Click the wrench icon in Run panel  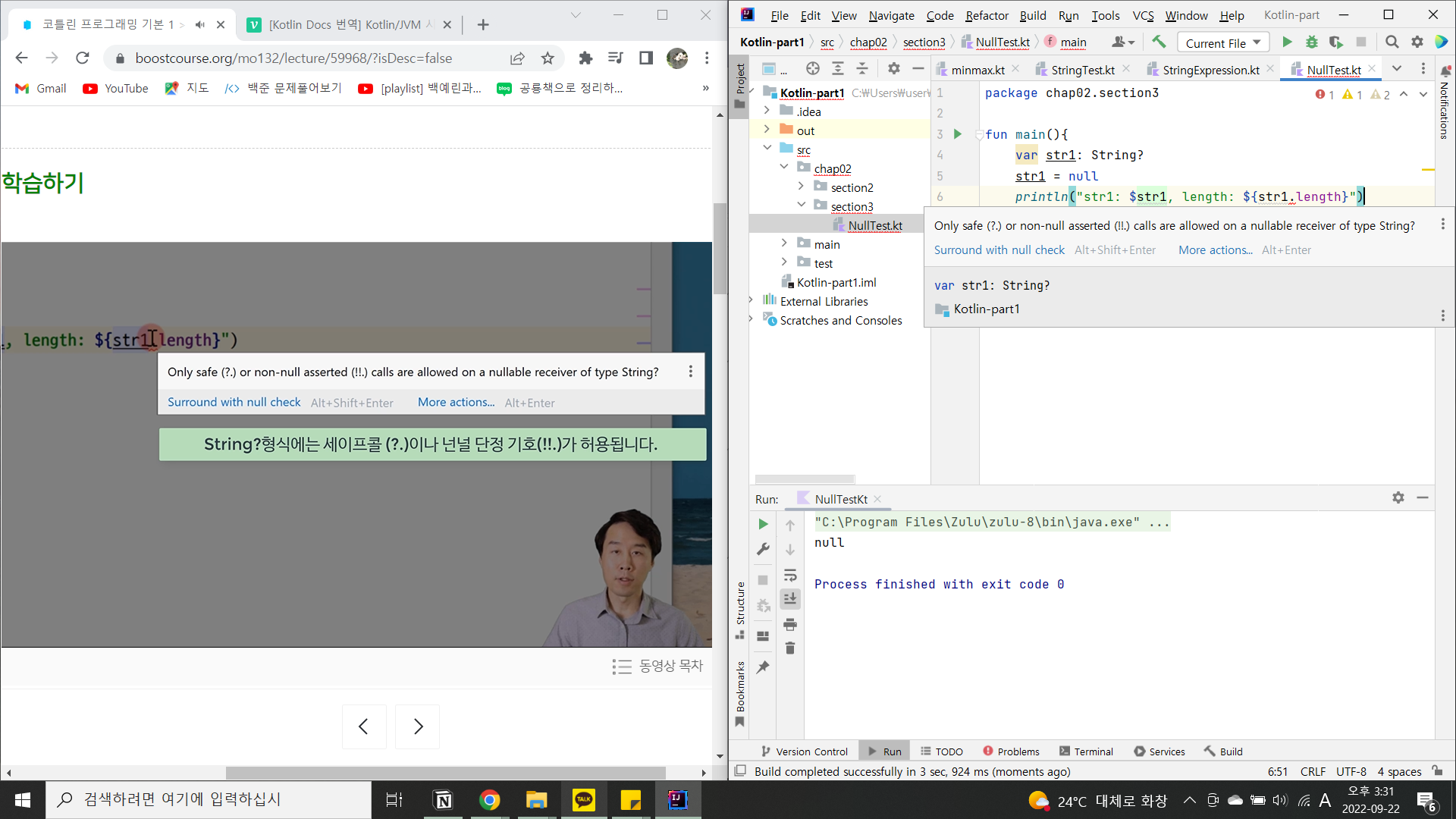pos(763,549)
